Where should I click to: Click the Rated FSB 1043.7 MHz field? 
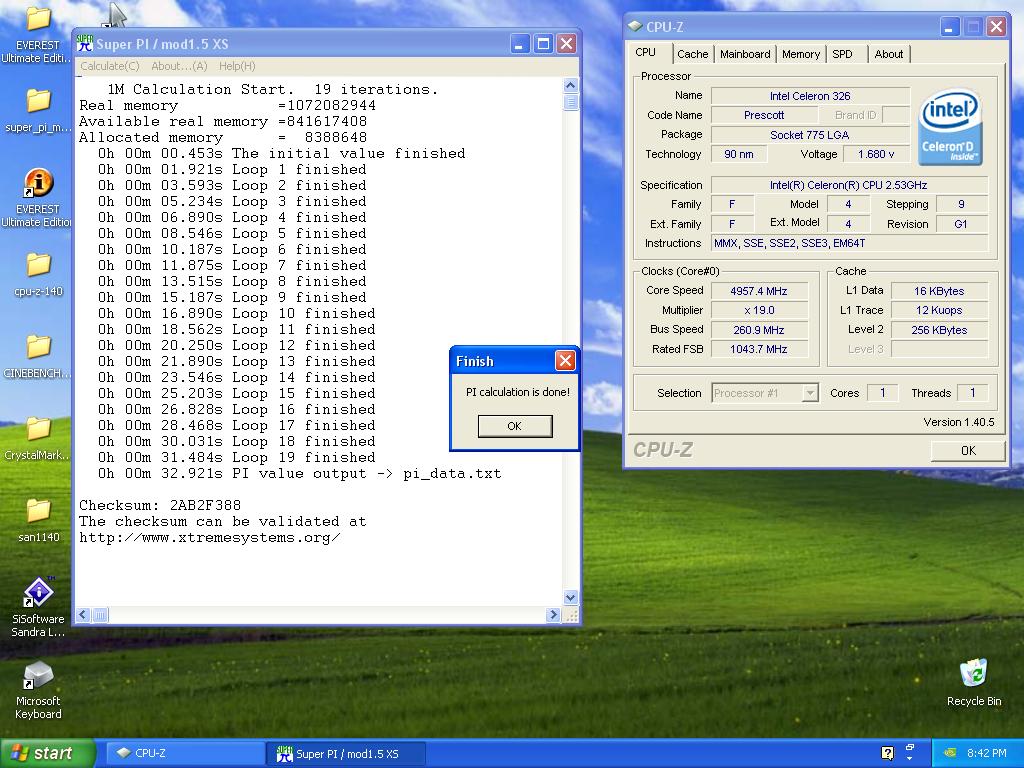[x=759, y=349]
